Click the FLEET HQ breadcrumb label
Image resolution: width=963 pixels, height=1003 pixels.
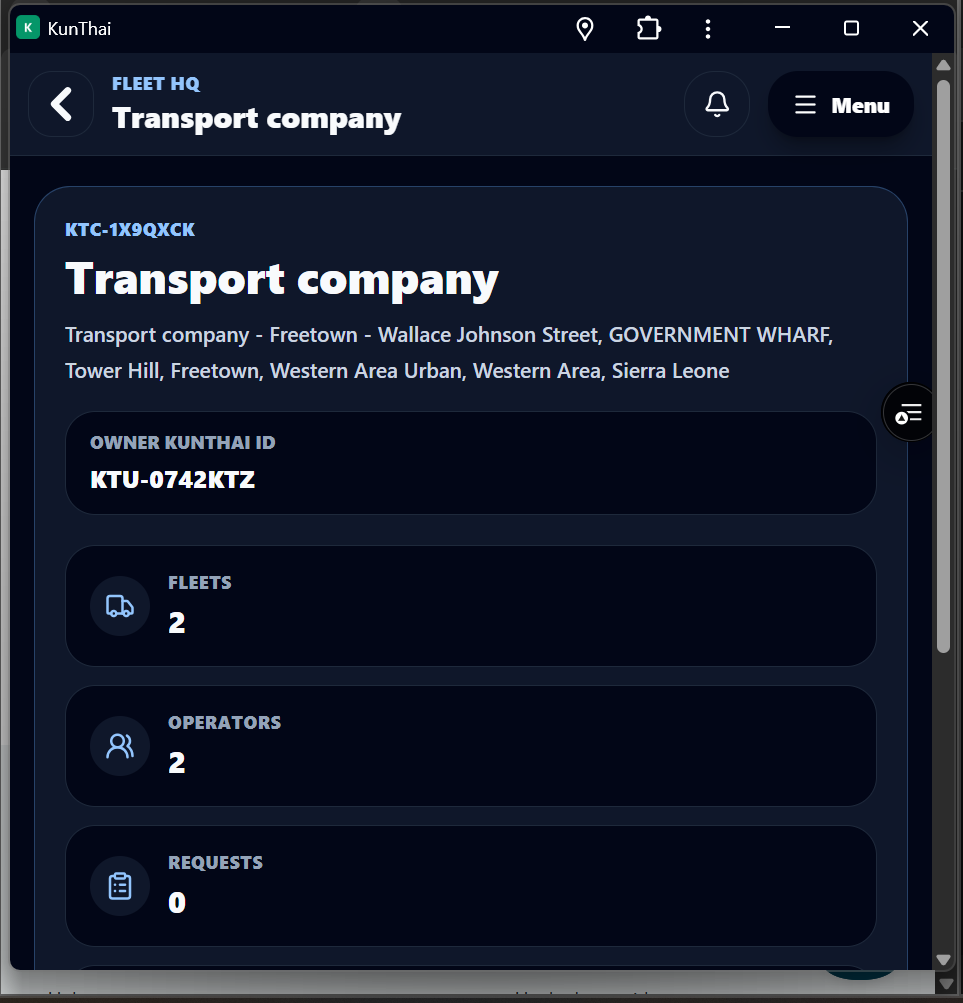point(155,84)
